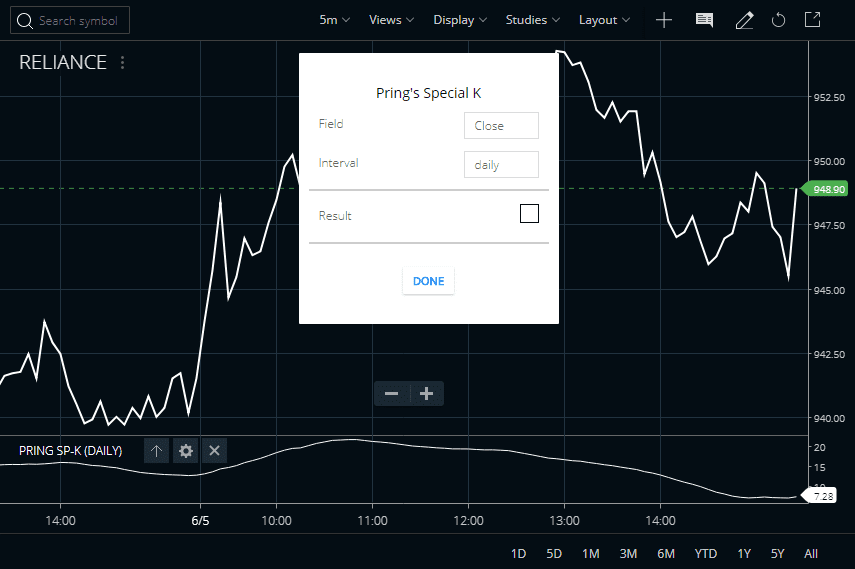Click the 7.28 study value label
This screenshot has height=569, width=855.
click(x=820, y=496)
